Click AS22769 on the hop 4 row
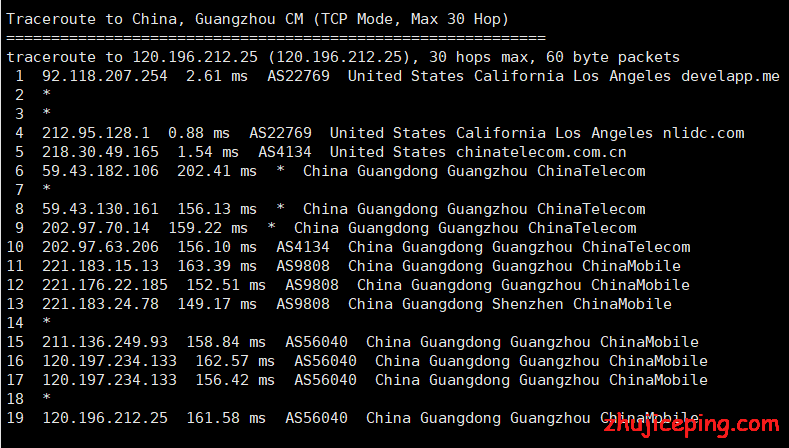The width and height of the screenshot is (789, 448). pos(280,133)
